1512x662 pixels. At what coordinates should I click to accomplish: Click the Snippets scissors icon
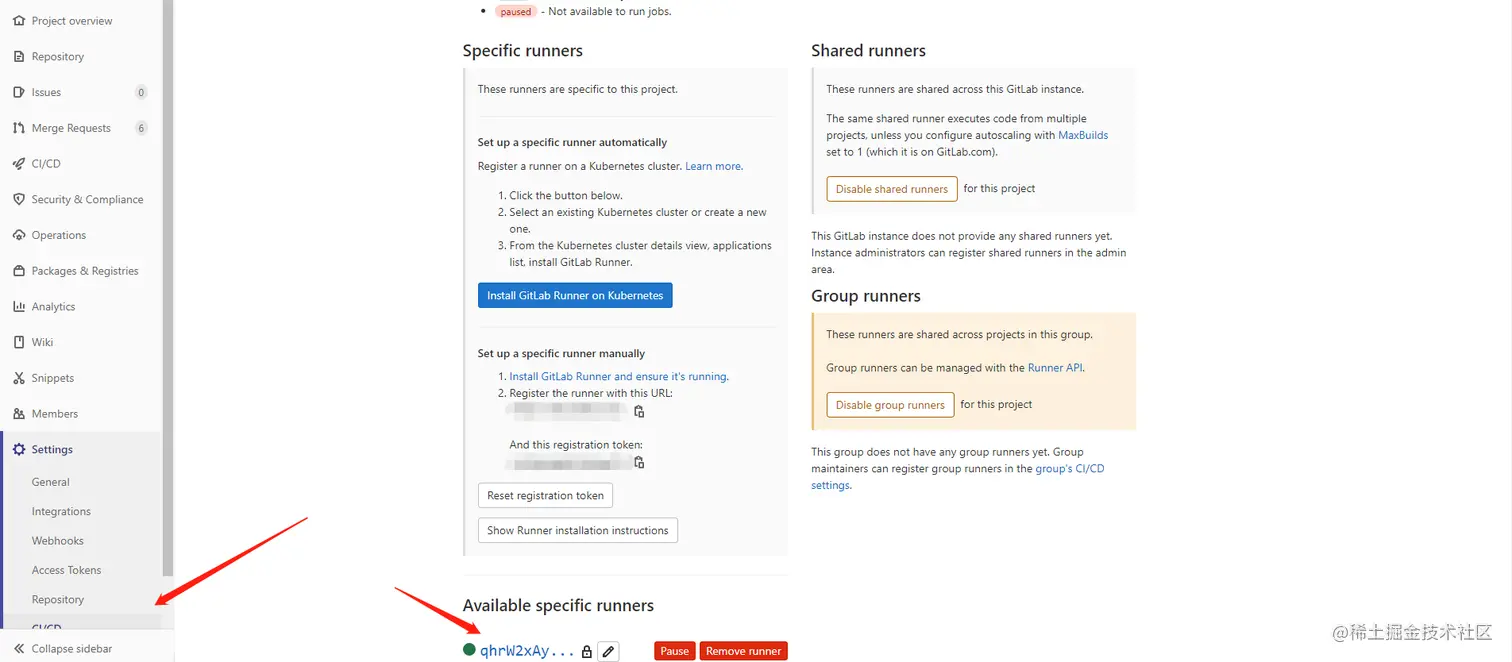[x=19, y=378]
